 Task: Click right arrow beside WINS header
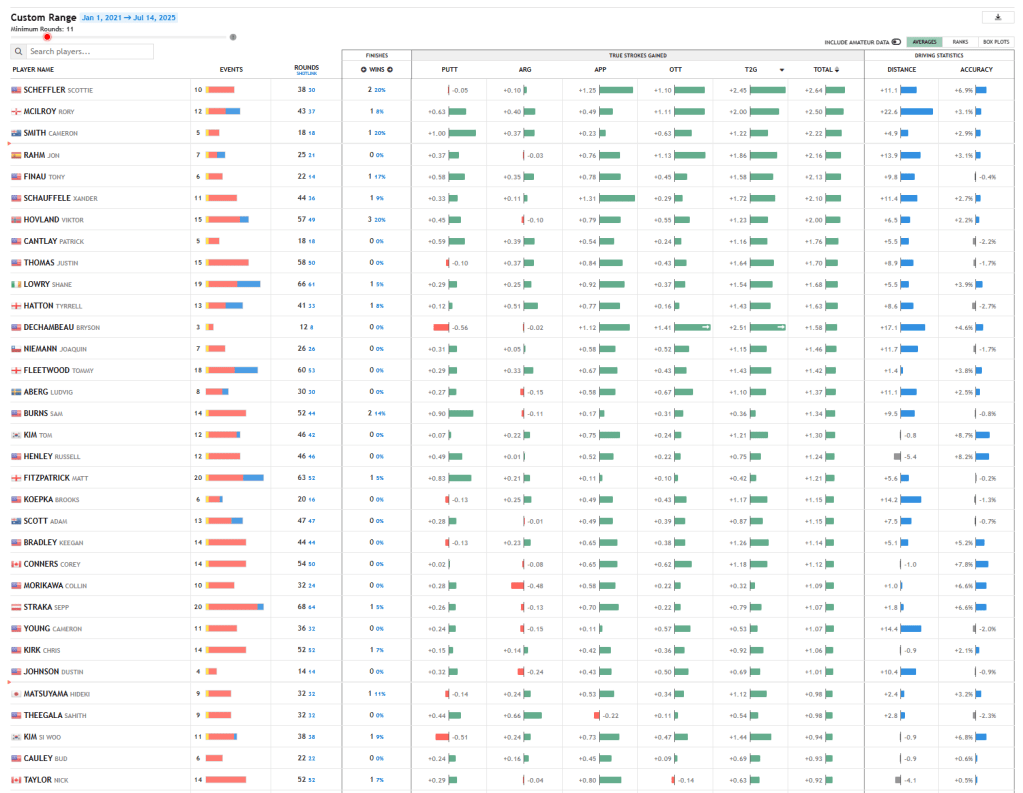(x=390, y=70)
